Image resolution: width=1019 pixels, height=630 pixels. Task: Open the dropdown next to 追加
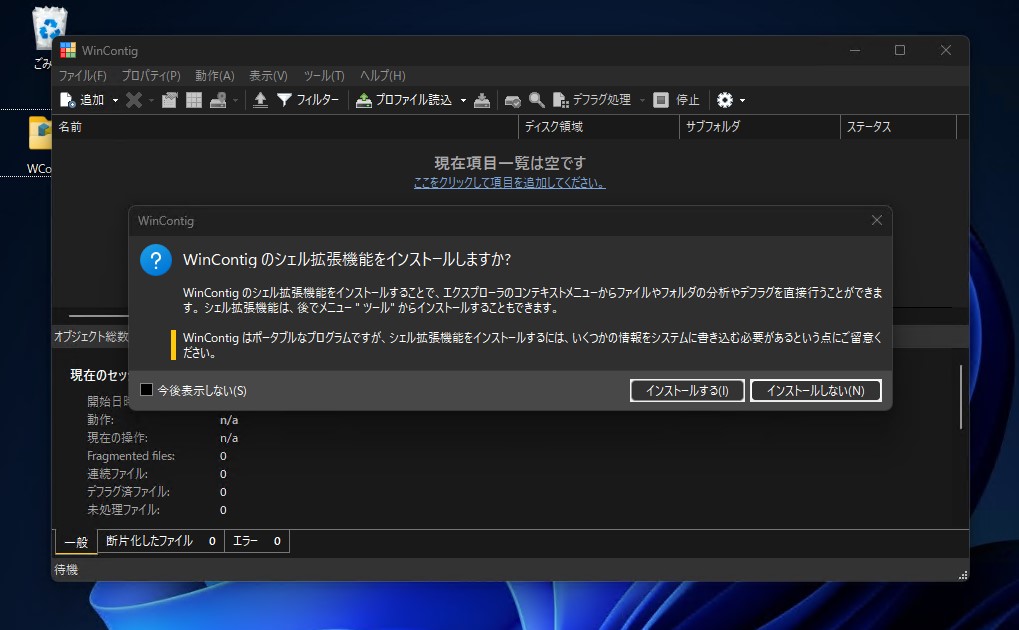point(114,99)
